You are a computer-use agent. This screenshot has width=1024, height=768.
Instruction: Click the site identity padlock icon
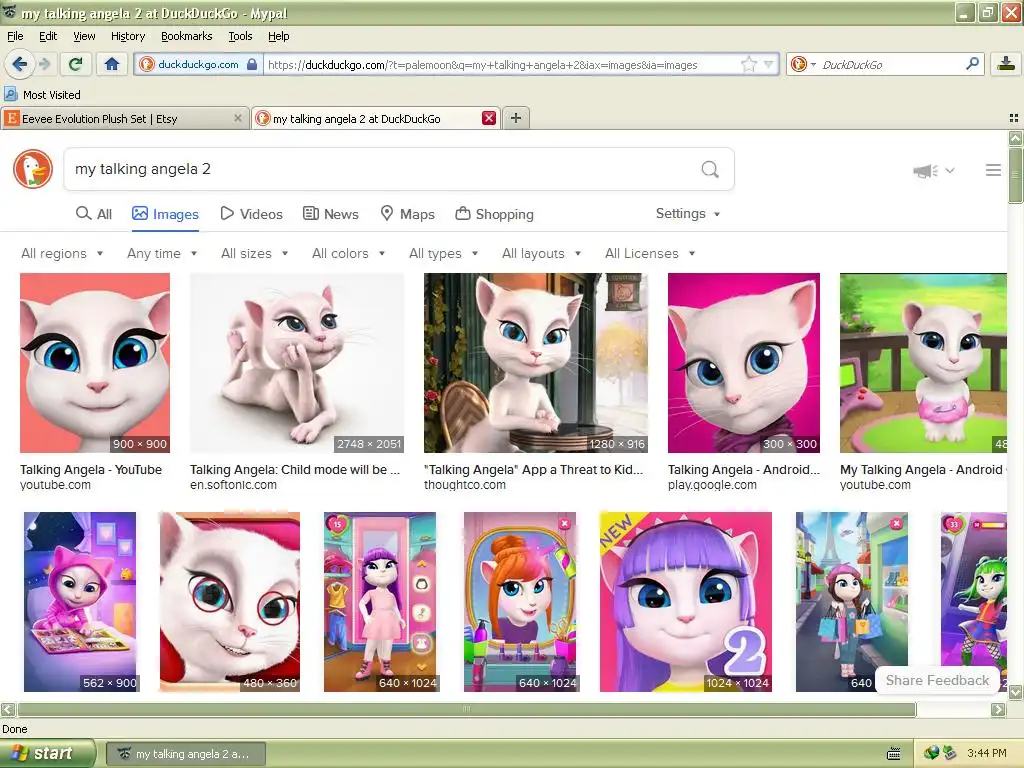click(251, 64)
